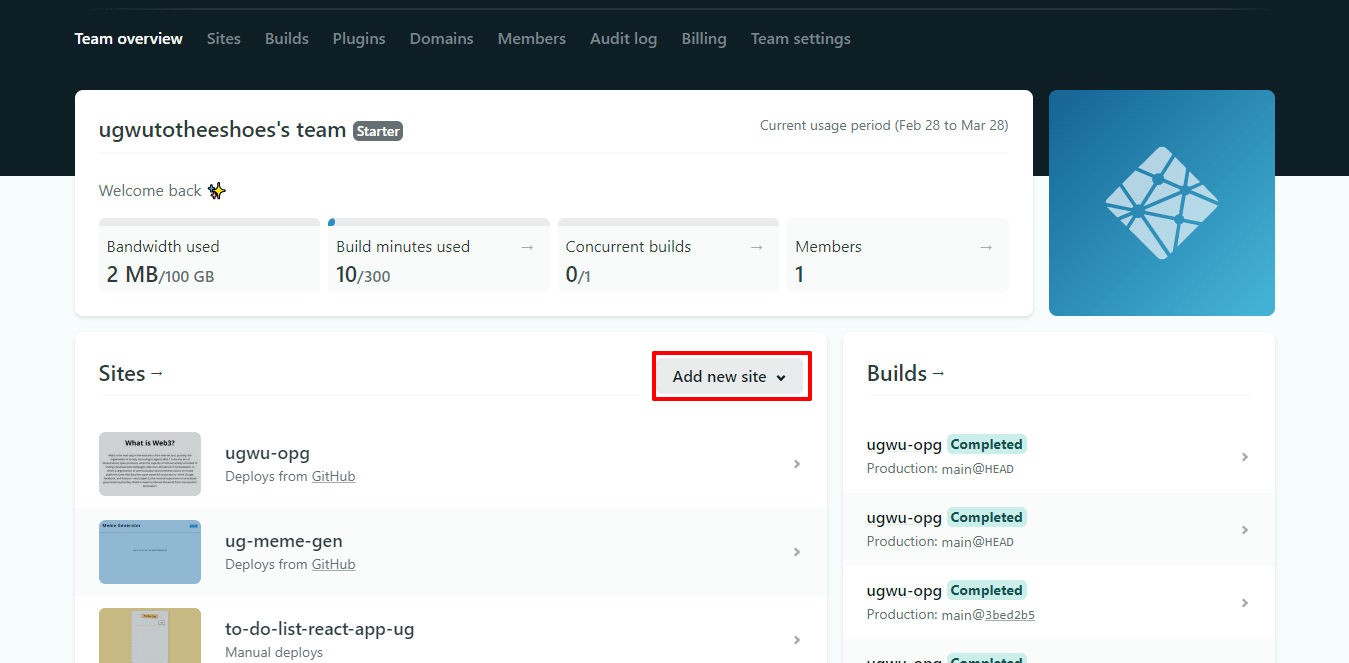Open the to-do-list-react-app-ug row chevron
Image resolution: width=1349 pixels, height=663 pixels.
pos(797,640)
